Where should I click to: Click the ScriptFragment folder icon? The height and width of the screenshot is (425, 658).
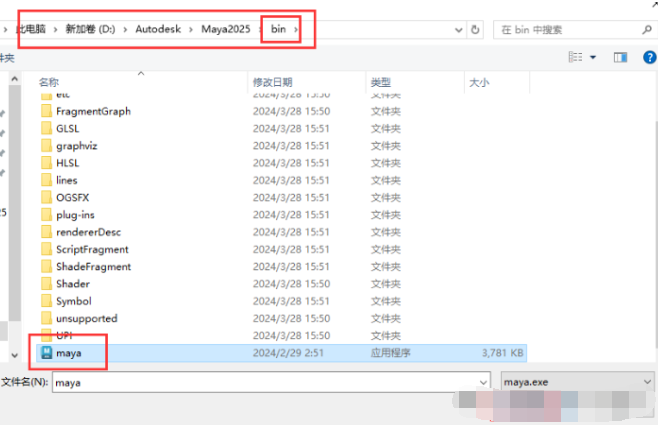47,249
